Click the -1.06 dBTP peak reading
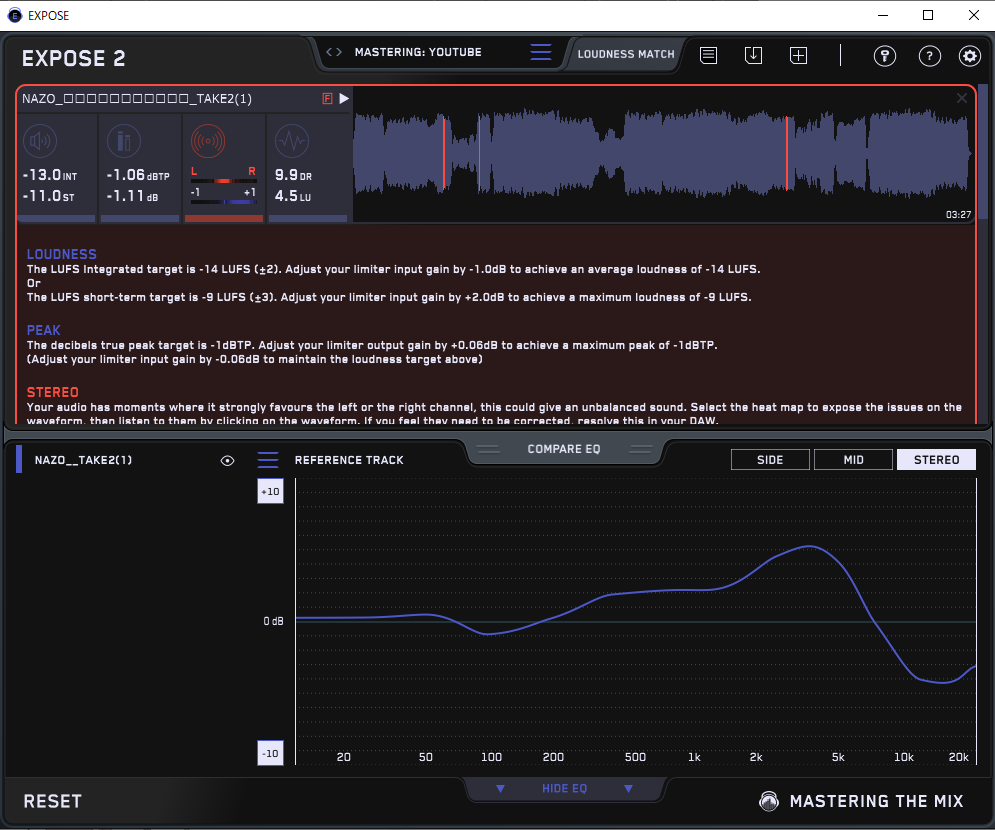This screenshot has height=830, width=995. [138, 175]
